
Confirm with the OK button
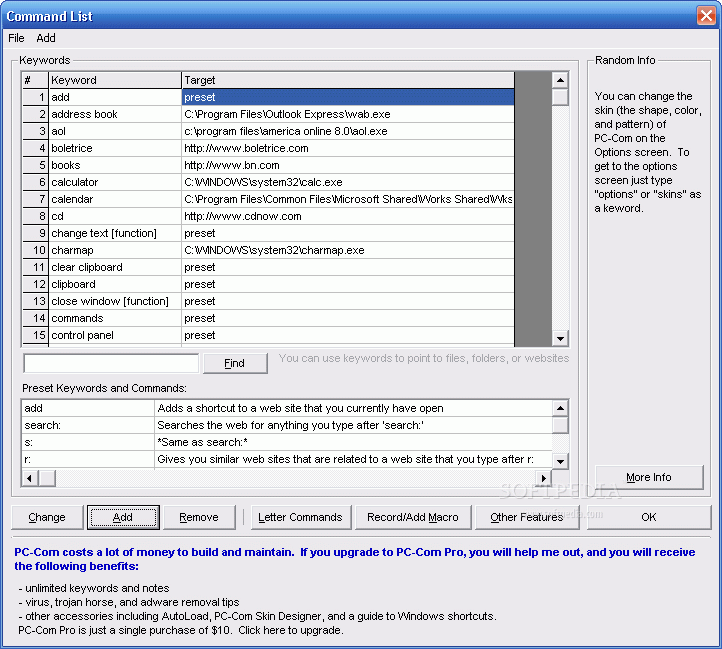(x=649, y=517)
